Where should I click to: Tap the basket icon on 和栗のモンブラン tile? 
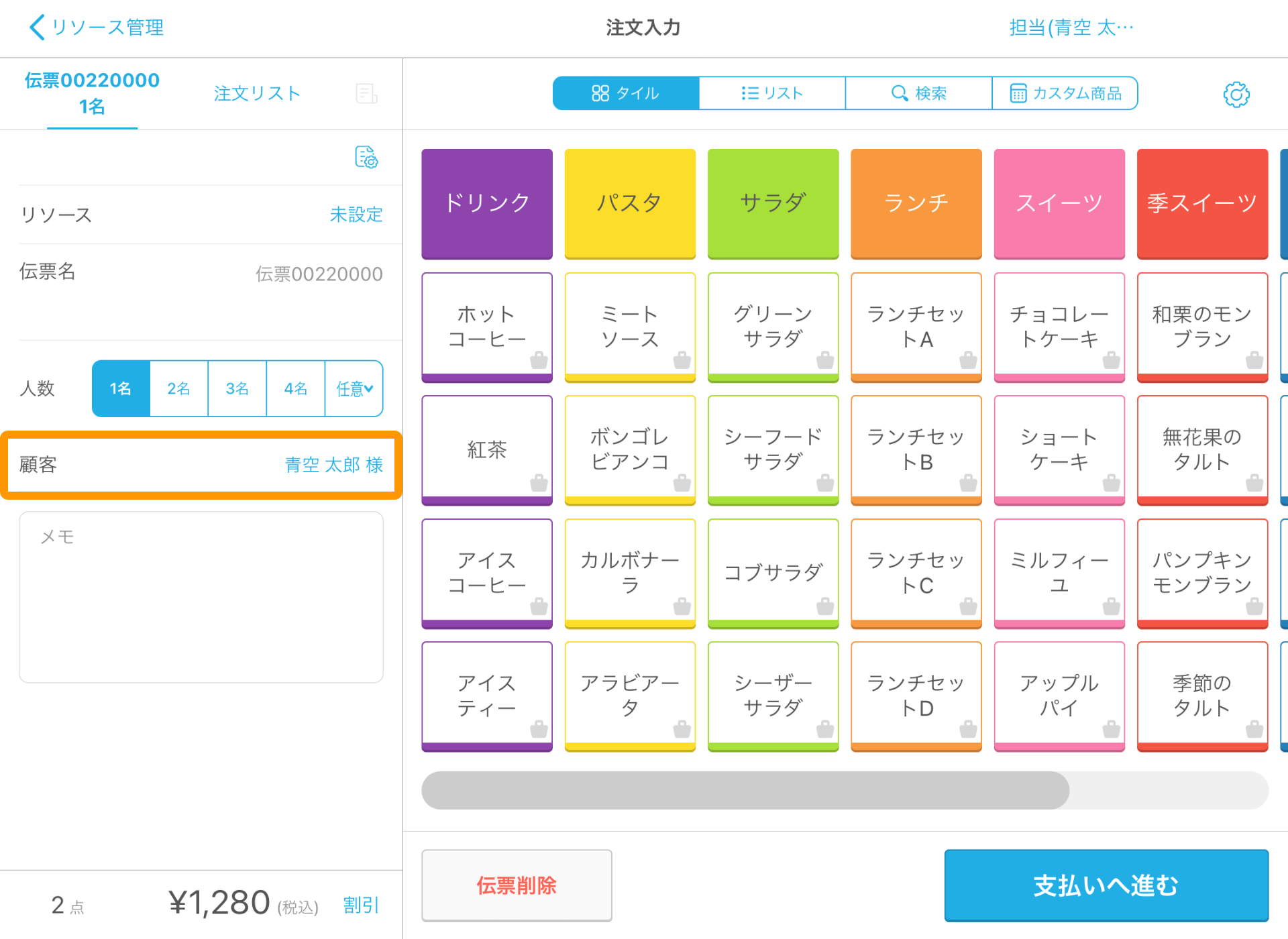coord(1254,360)
